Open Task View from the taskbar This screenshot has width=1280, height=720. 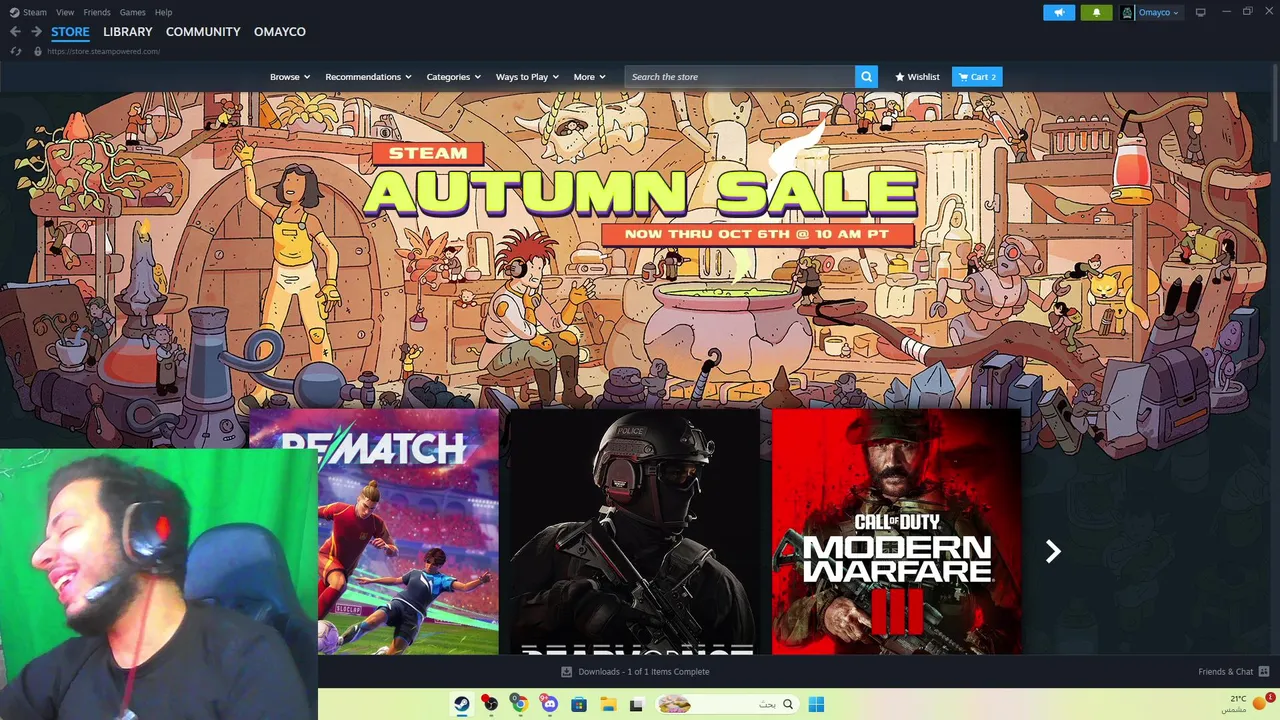click(x=636, y=704)
